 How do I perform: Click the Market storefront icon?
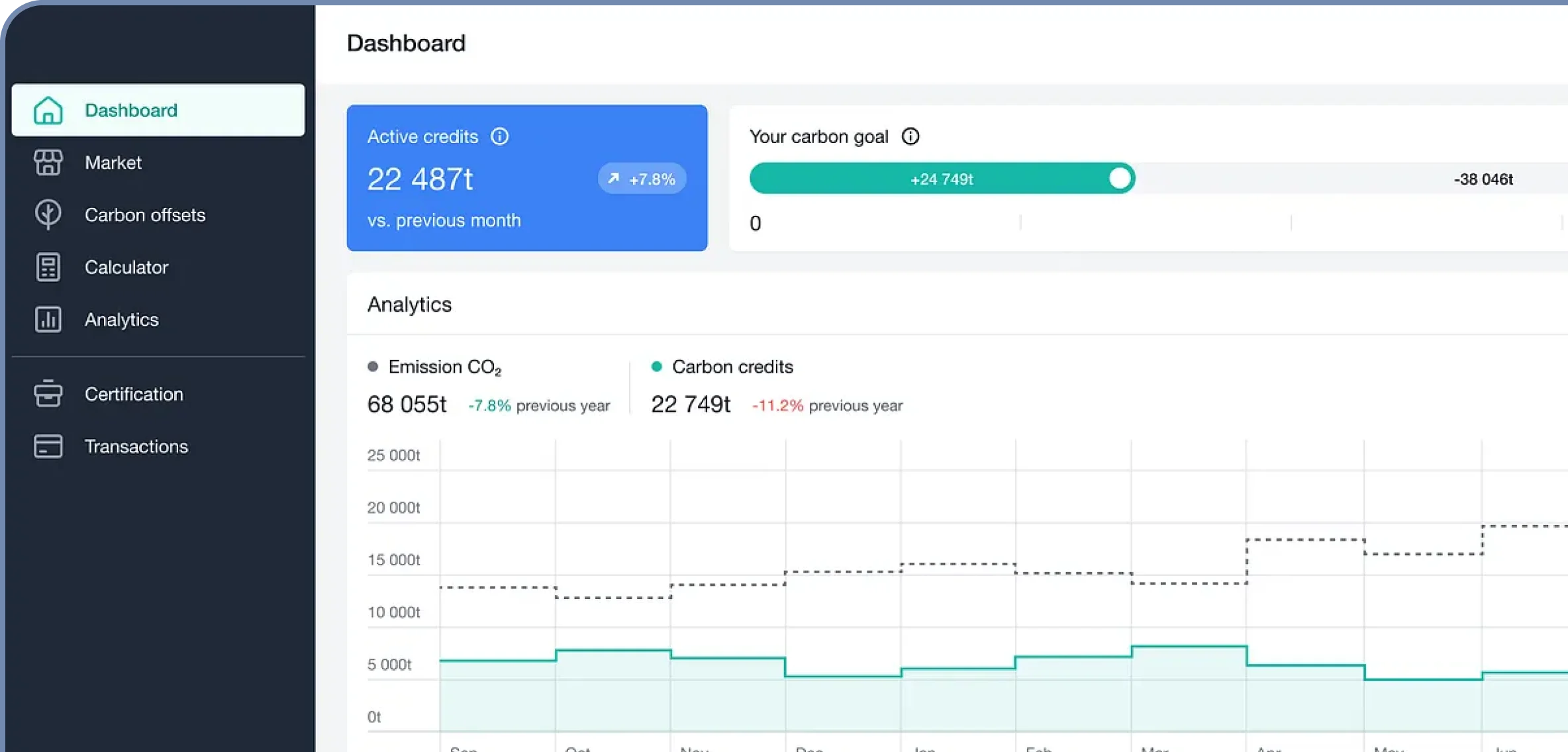[48, 162]
